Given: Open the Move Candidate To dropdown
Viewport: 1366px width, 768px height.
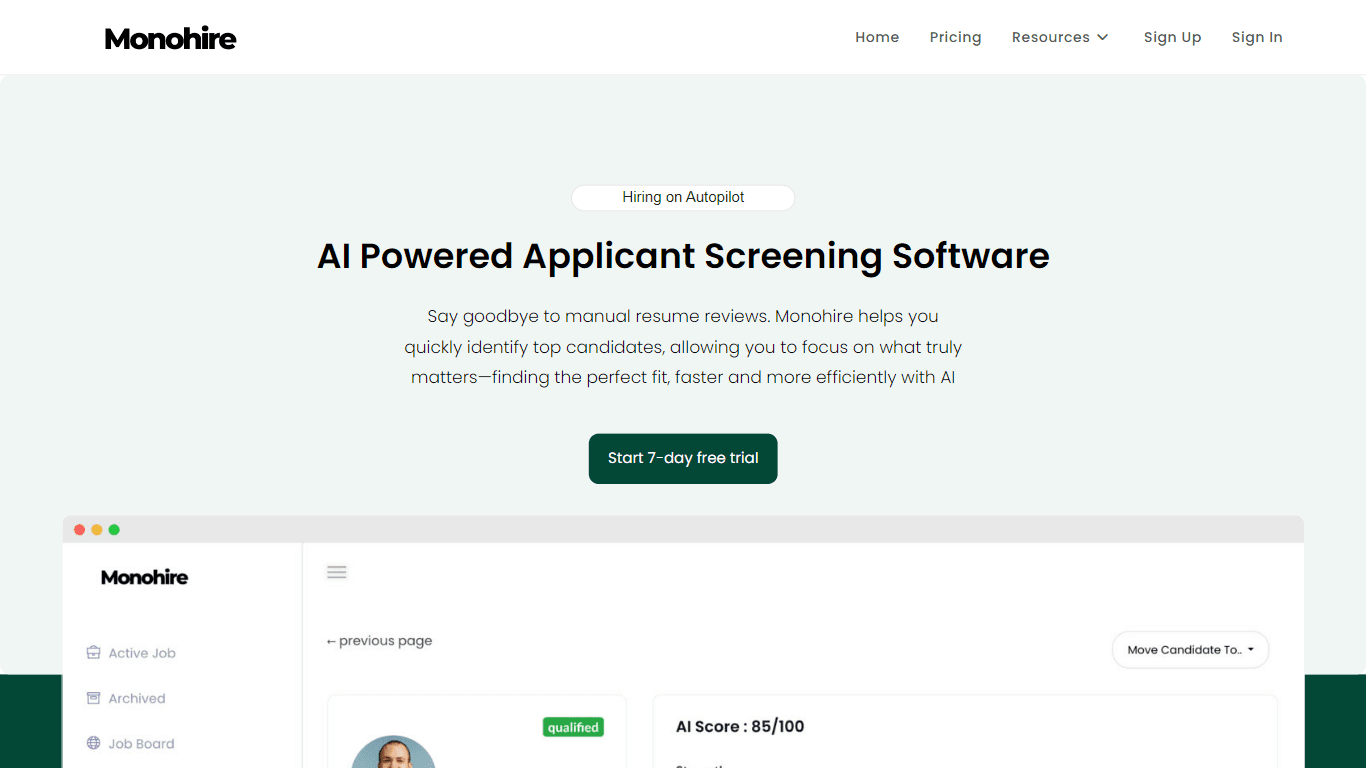Looking at the screenshot, I should [1190, 650].
